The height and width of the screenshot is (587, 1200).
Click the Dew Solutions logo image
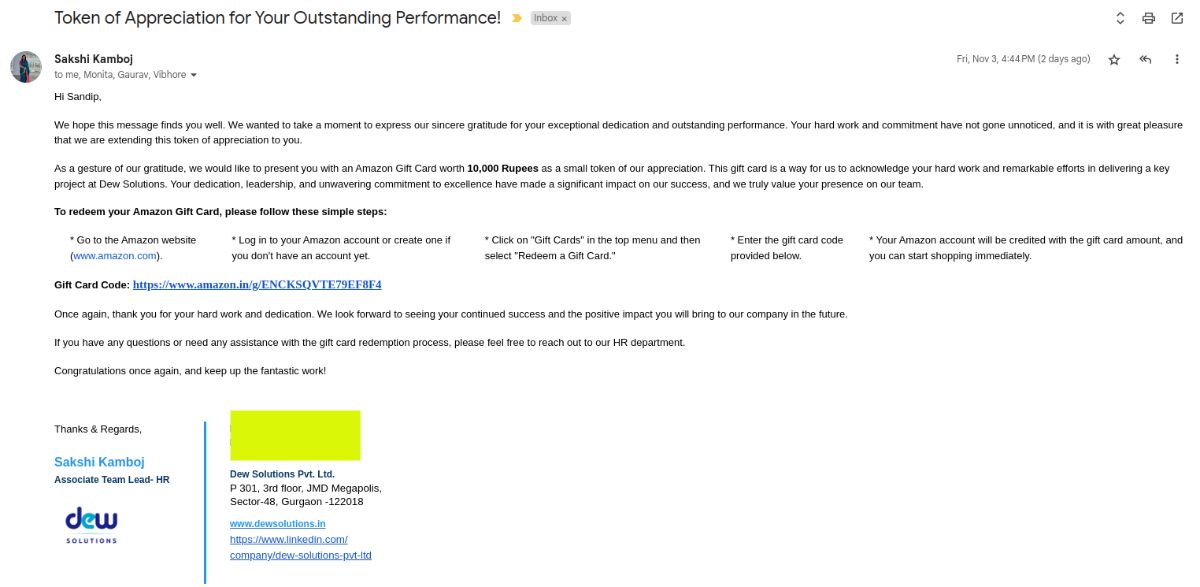click(91, 525)
